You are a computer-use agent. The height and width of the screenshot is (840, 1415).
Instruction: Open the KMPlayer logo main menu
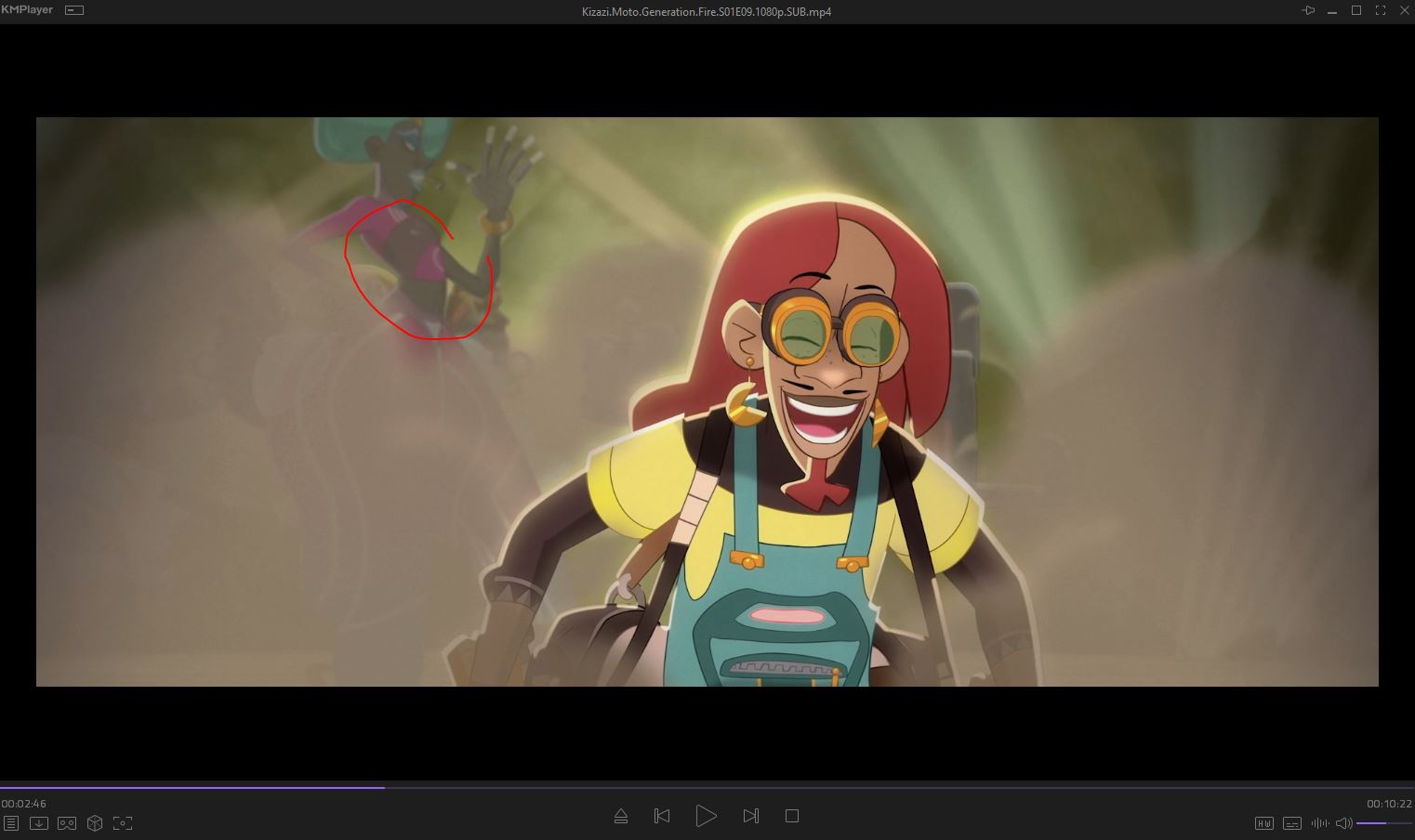[x=28, y=10]
